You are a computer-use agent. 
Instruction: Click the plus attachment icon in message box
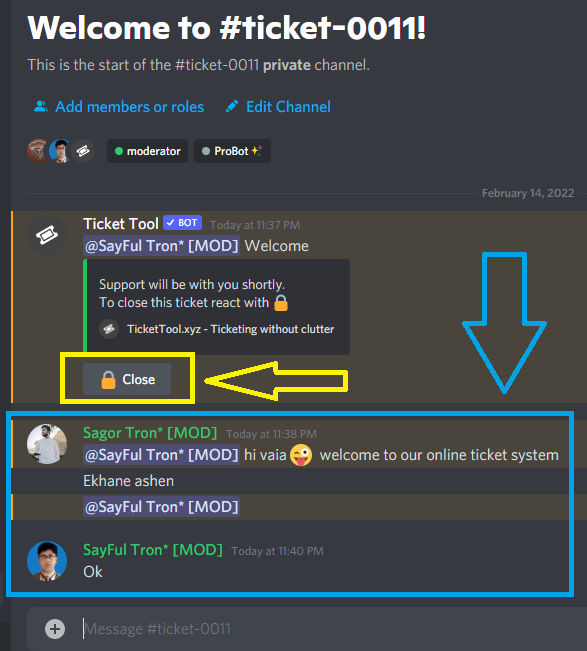point(55,629)
